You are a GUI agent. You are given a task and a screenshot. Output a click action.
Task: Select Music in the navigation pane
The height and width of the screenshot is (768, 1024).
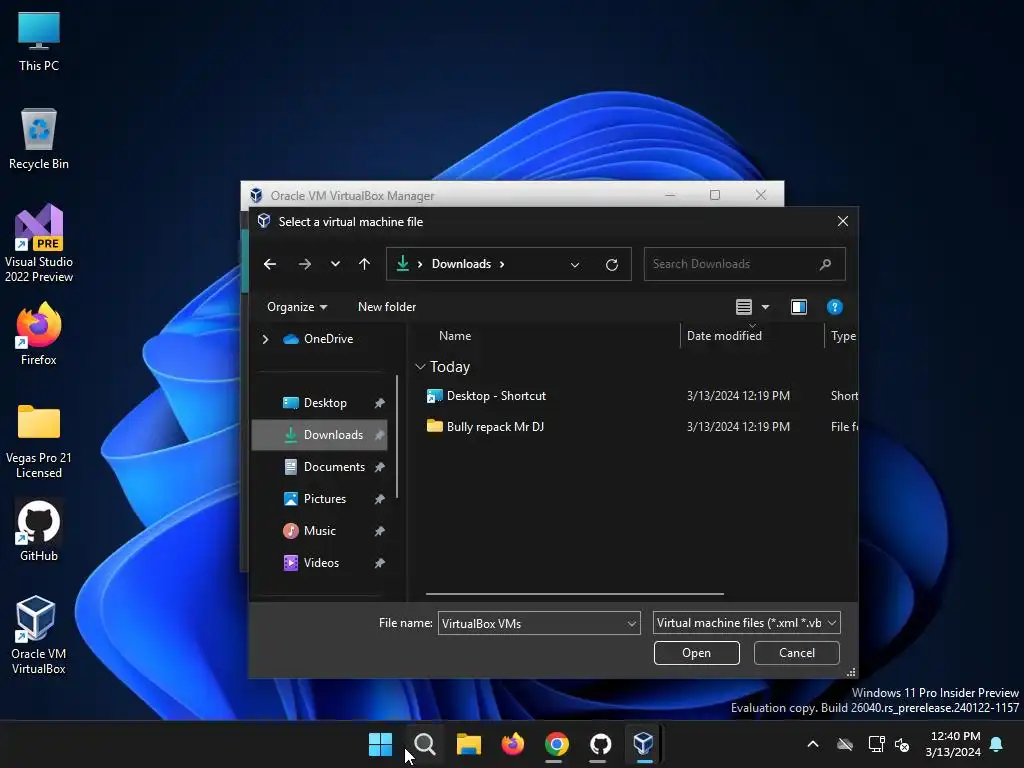pos(319,531)
